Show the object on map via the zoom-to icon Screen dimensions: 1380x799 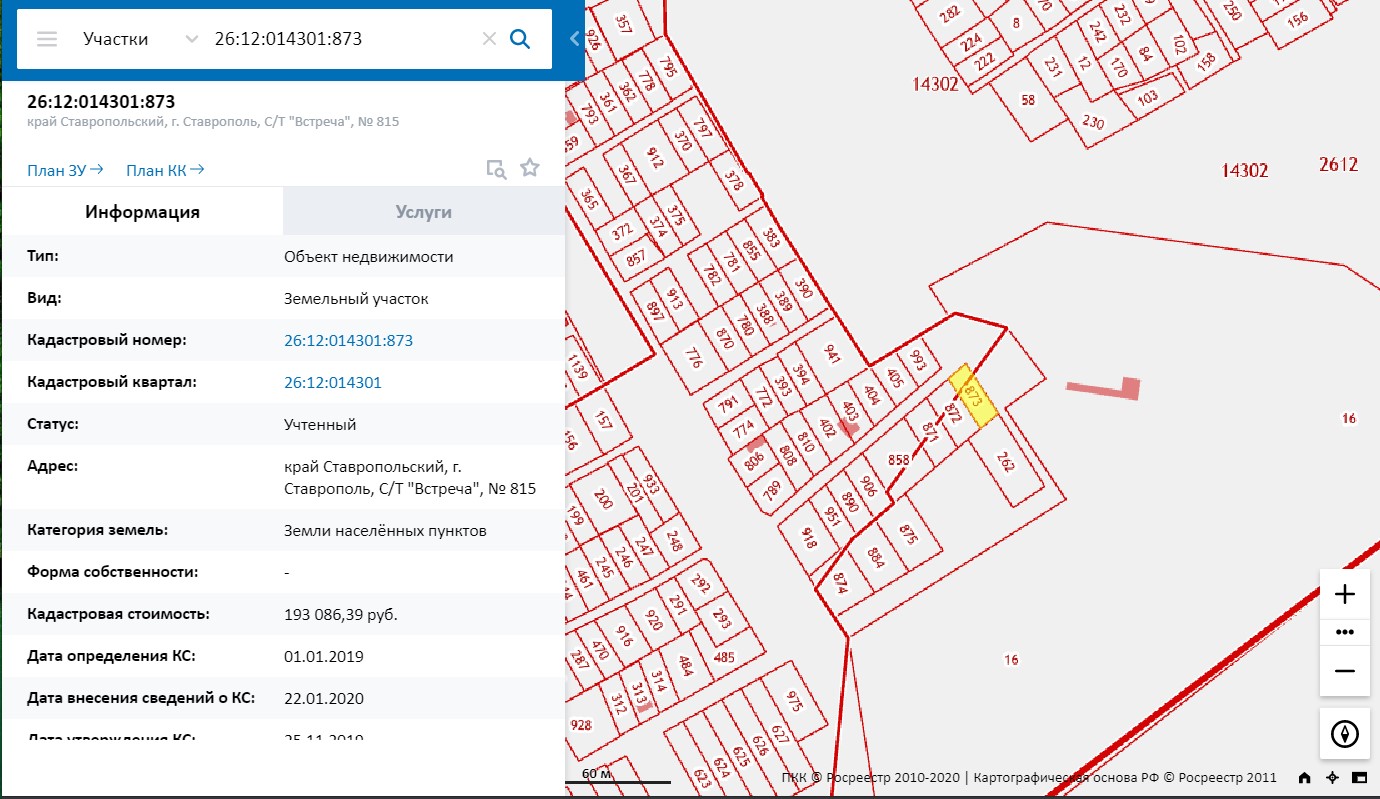pos(496,168)
